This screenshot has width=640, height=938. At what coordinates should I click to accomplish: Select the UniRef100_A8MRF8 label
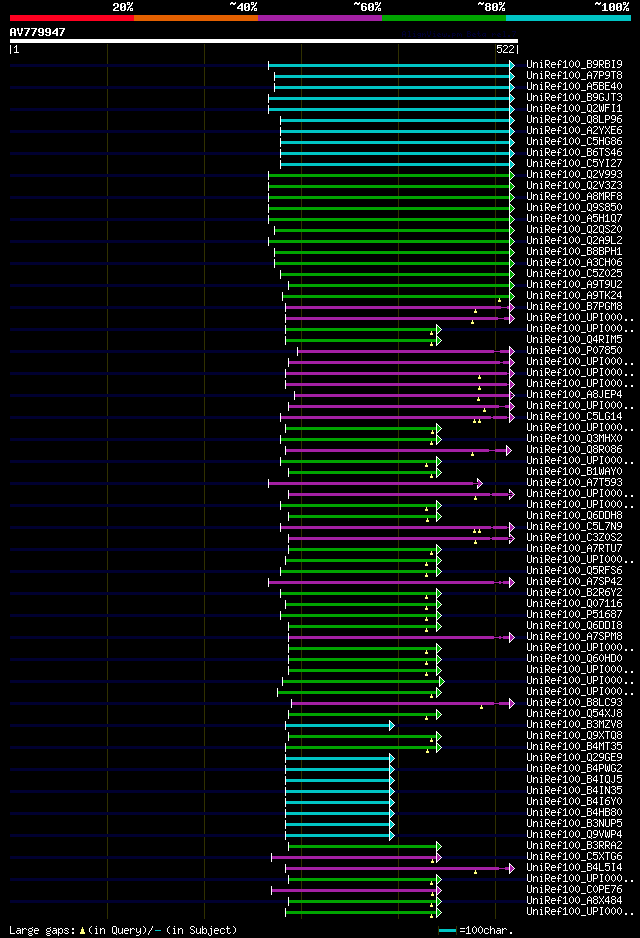click(x=574, y=196)
